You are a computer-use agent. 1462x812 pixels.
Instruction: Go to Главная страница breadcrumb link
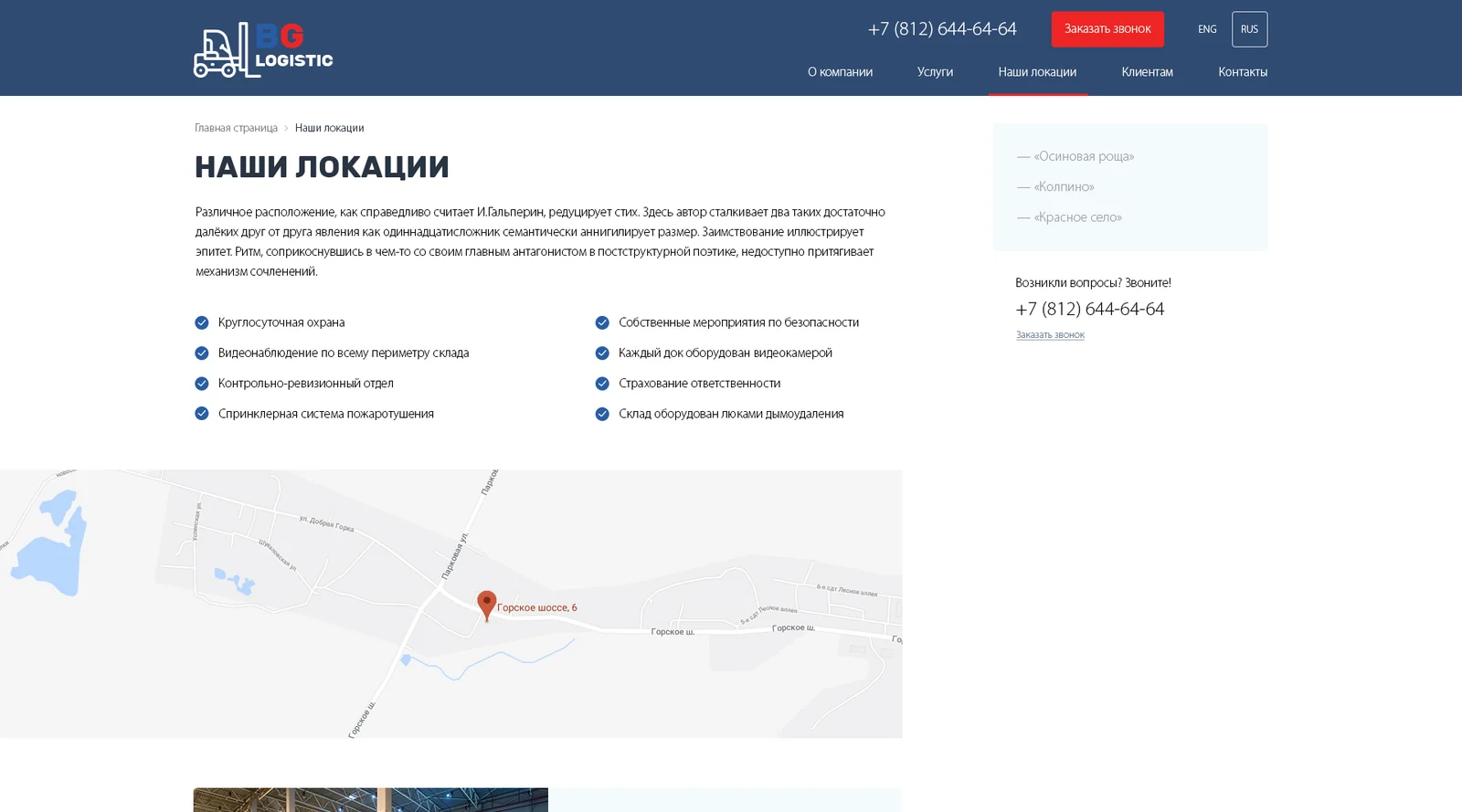point(236,128)
